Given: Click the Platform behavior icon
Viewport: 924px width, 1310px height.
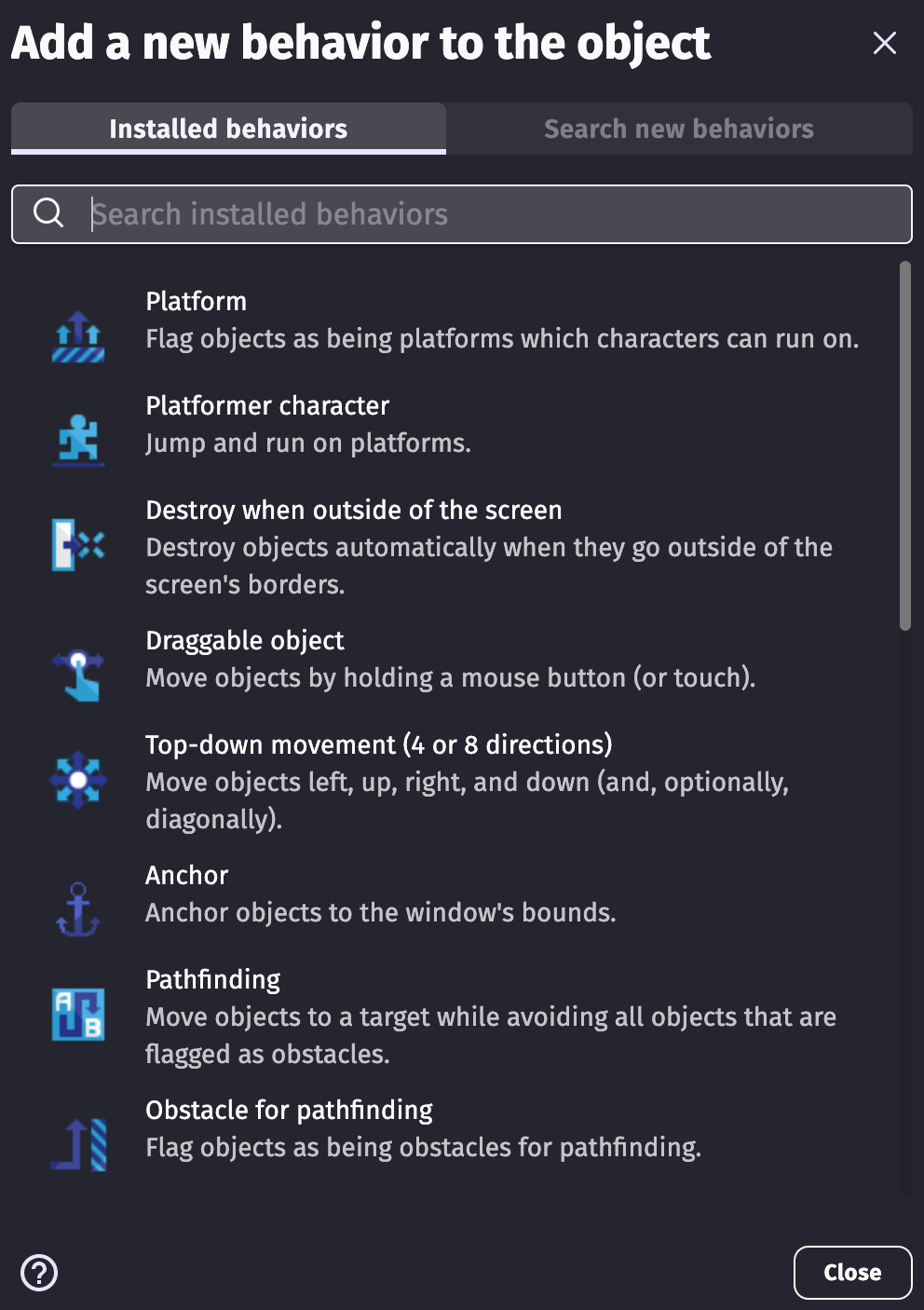Looking at the screenshot, I should (x=78, y=336).
